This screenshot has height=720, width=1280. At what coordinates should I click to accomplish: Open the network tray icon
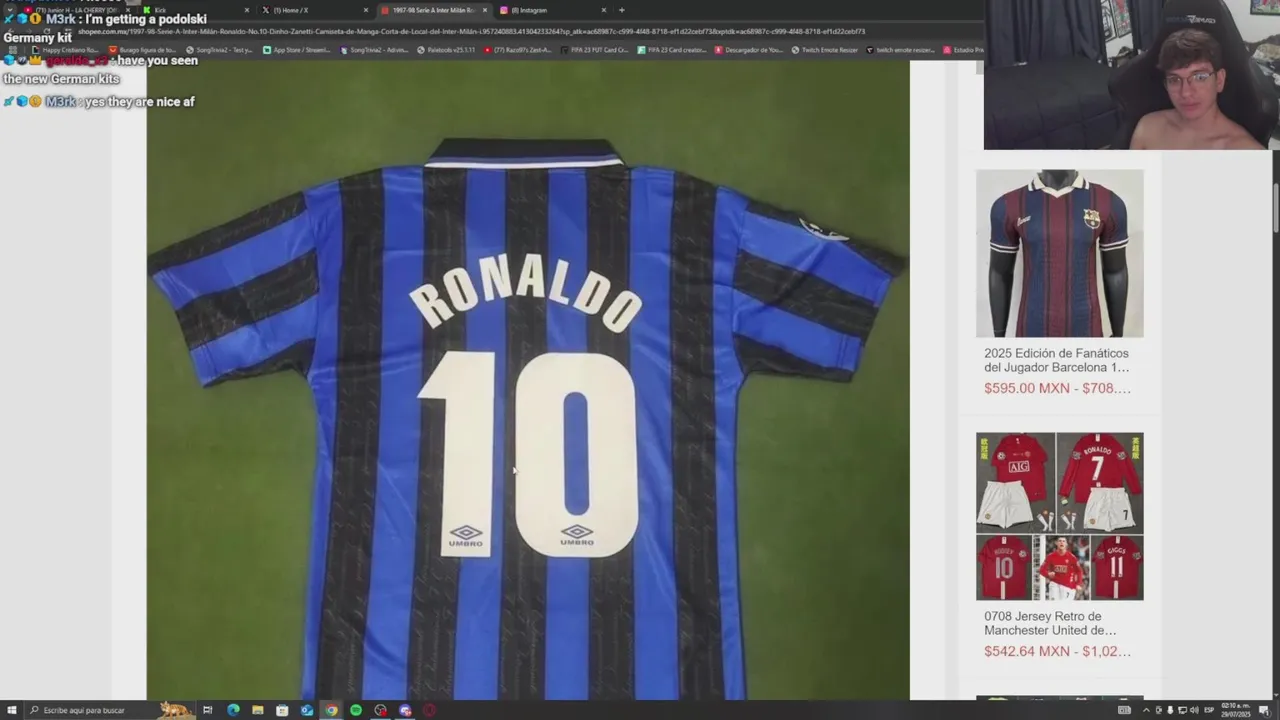tap(1182, 710)
